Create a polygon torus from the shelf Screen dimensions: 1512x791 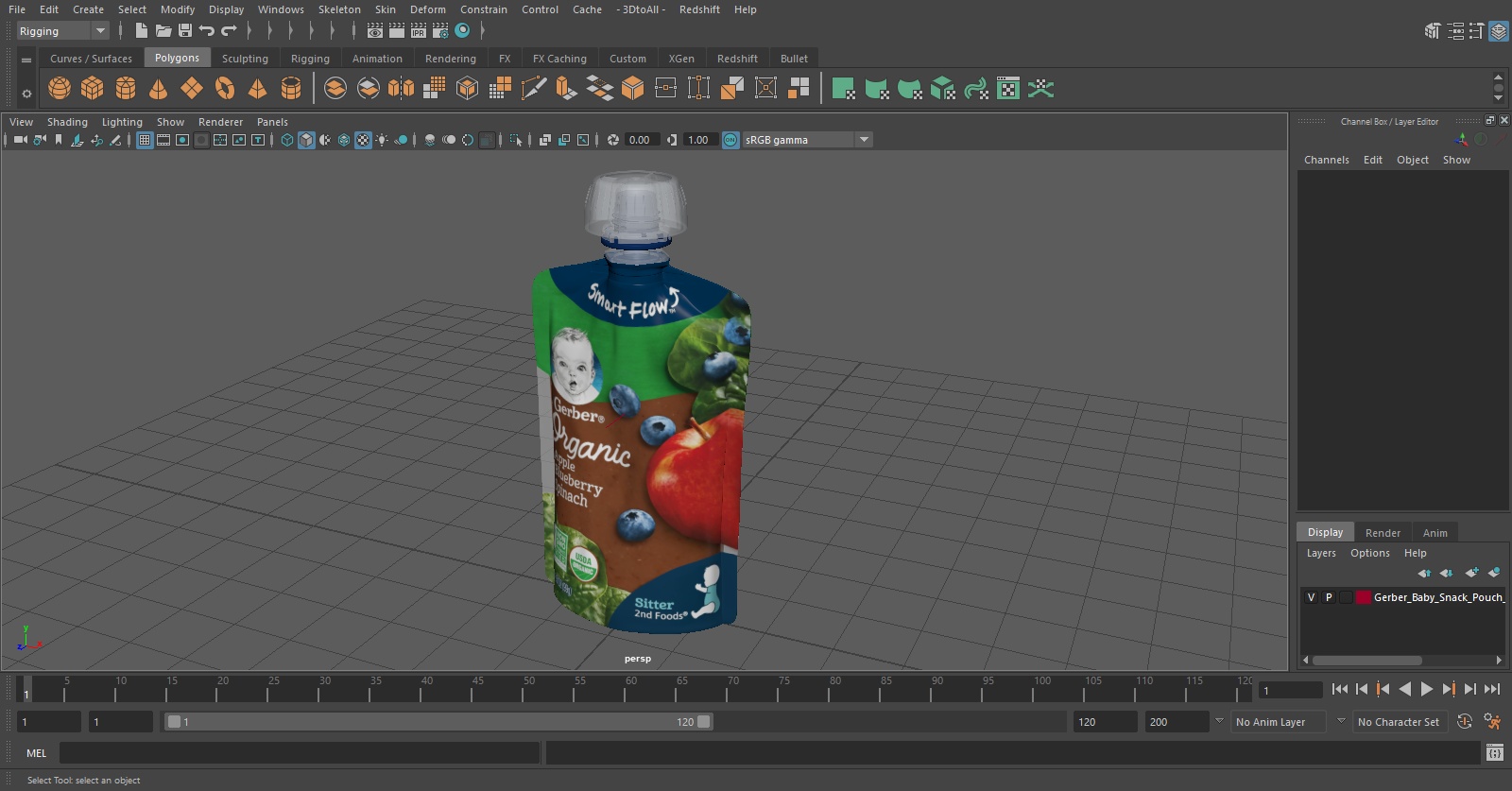tap(225, 89)
